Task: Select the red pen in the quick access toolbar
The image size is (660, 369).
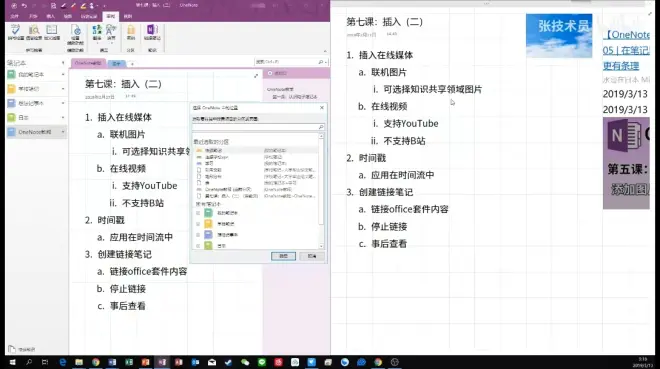Action: (x=73, y=6)
